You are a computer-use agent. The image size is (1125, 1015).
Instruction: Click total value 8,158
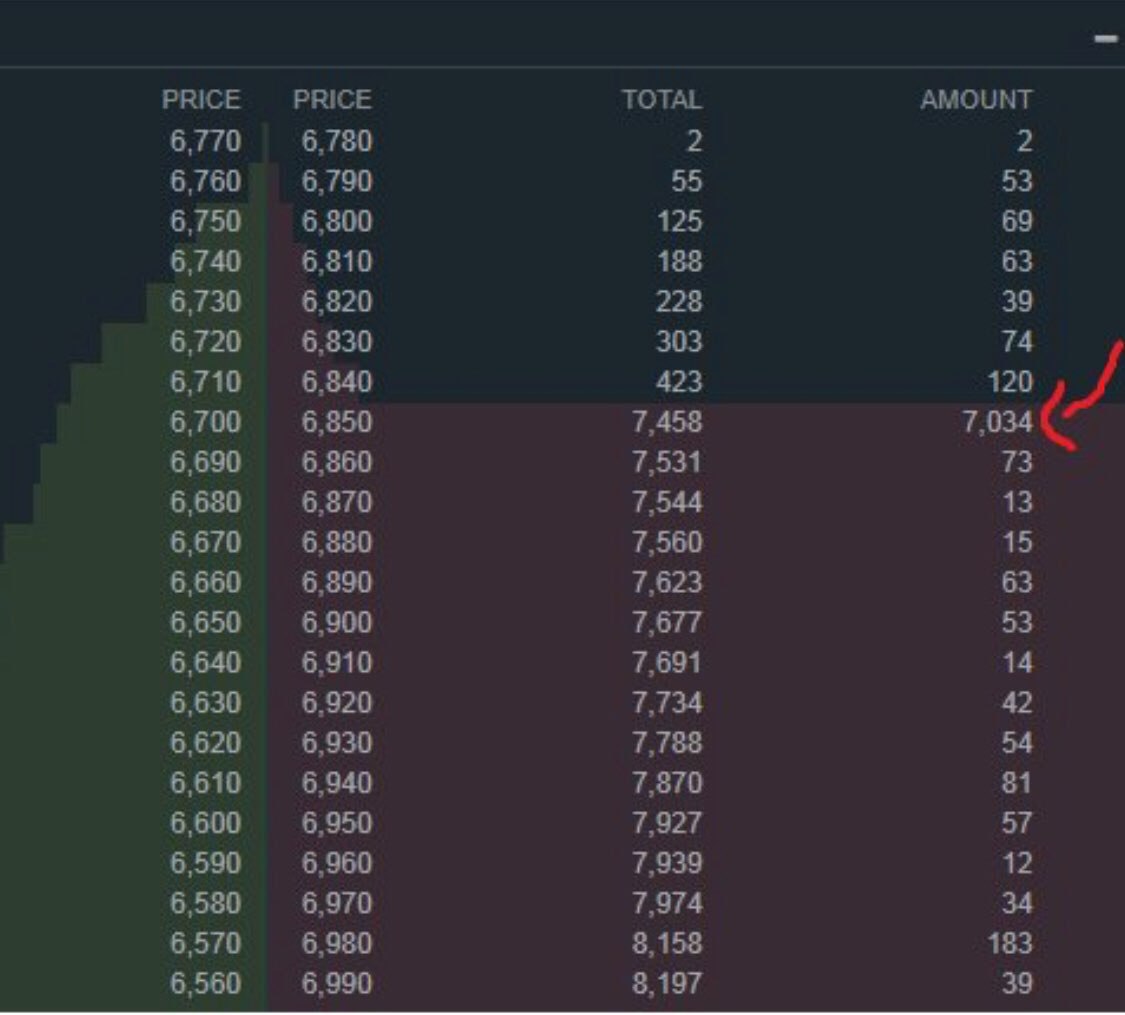point(667,944)
